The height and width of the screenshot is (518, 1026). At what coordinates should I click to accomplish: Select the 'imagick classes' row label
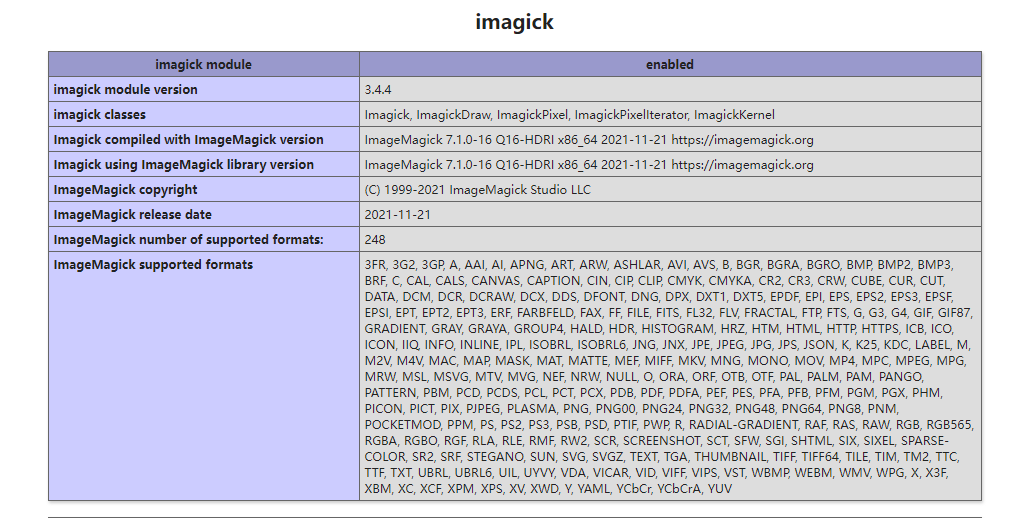point(99,114)
